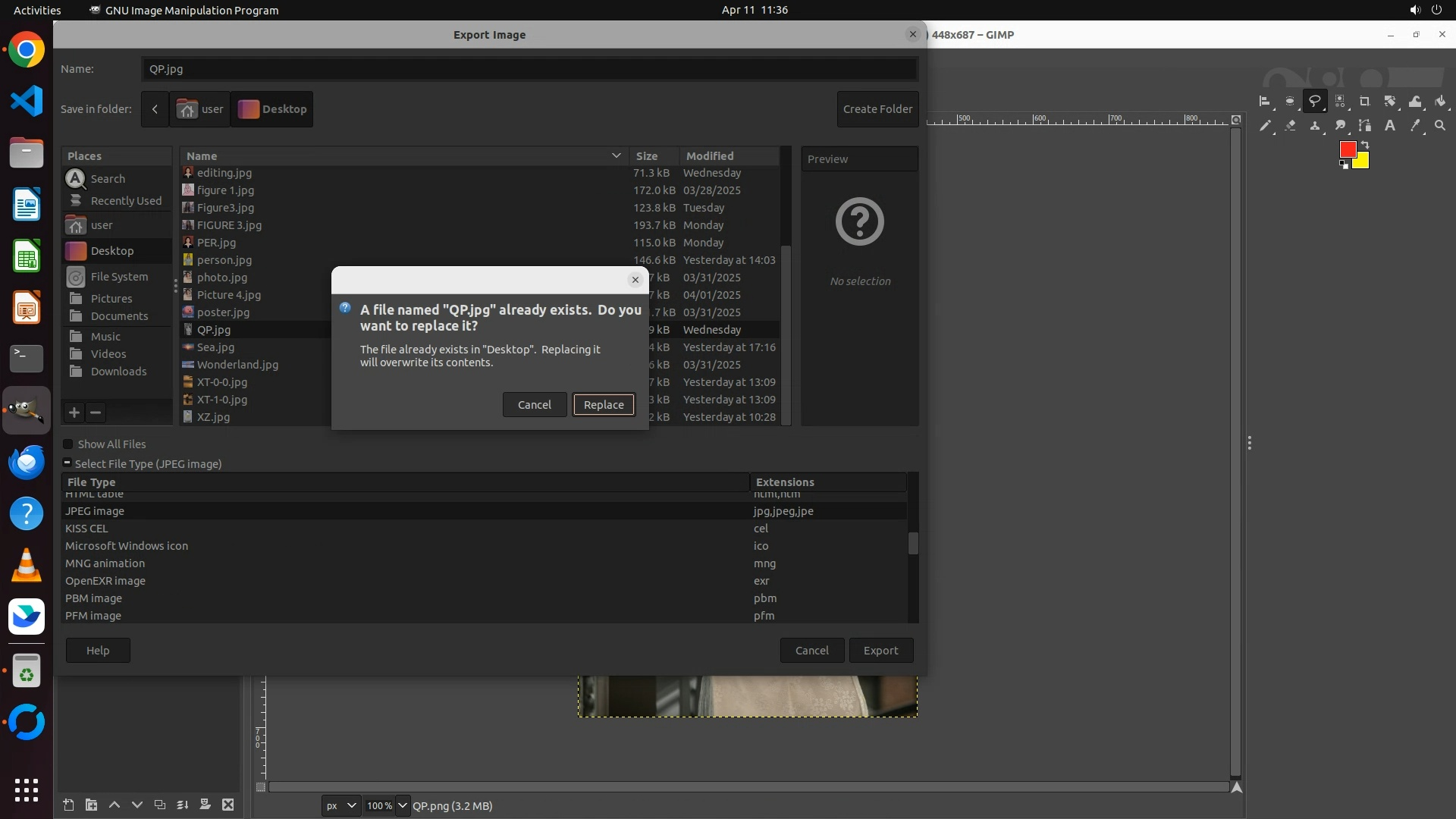Screen dimensions: 1456x819
Task: Swap foreground and background colors
Action: [x=1365, y=144]
